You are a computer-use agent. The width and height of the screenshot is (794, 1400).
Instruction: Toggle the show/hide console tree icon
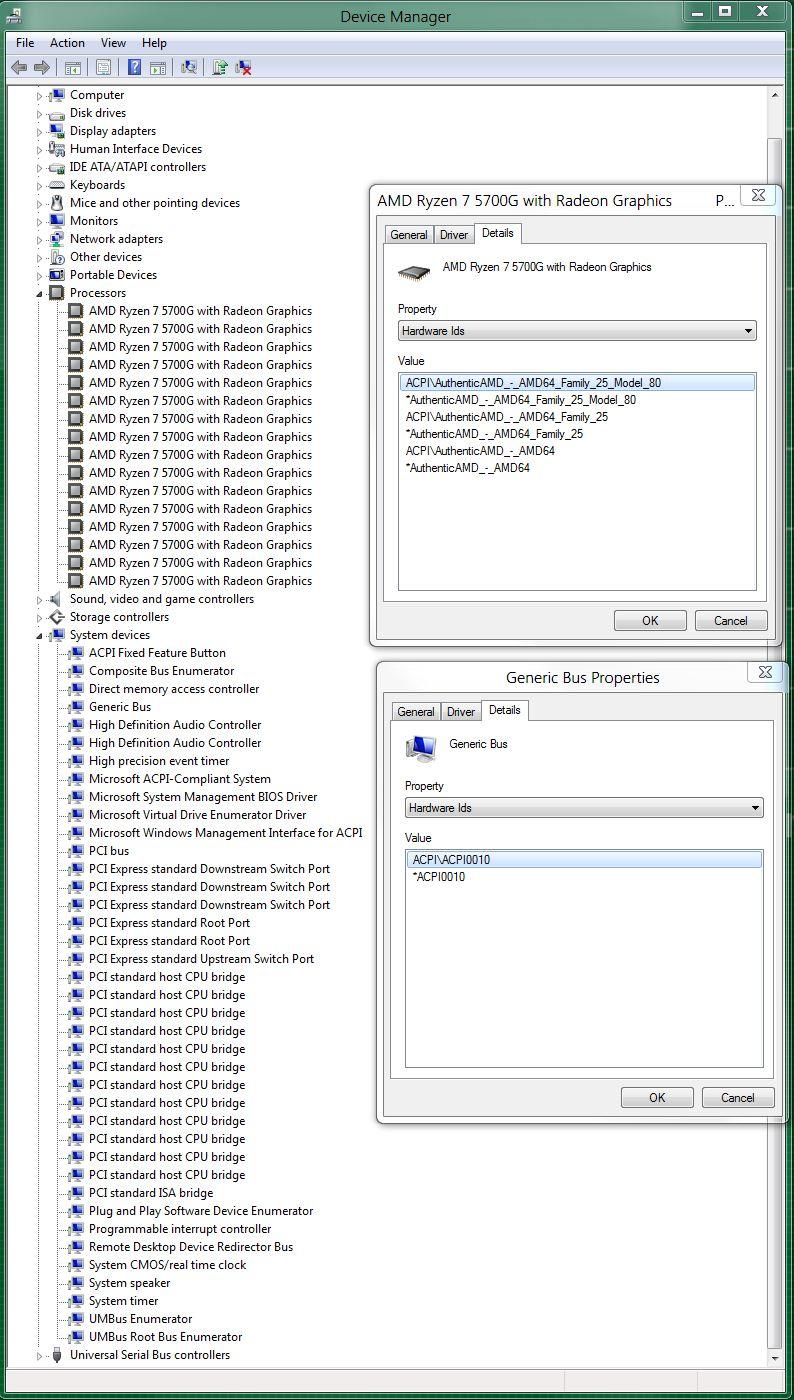pyautogui.click(x=72, y=67)
